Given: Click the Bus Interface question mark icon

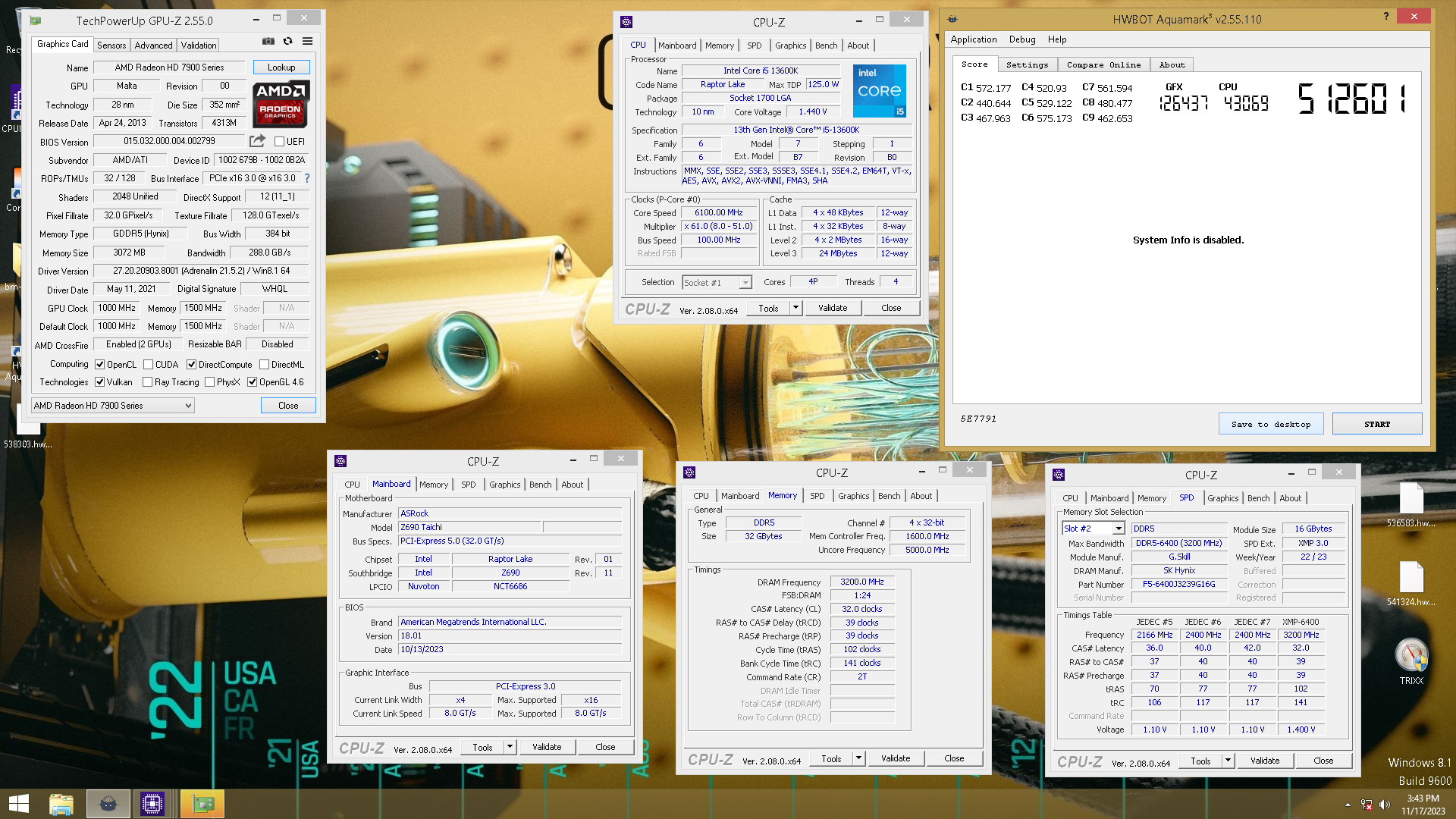Looking at the screenshot, I should (307, 178).
